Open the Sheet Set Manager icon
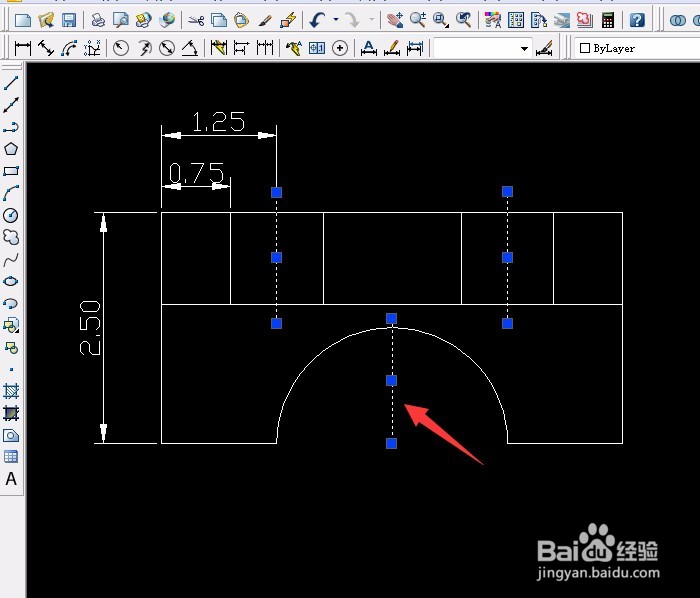The image size is (700, 598). [562, 20]
